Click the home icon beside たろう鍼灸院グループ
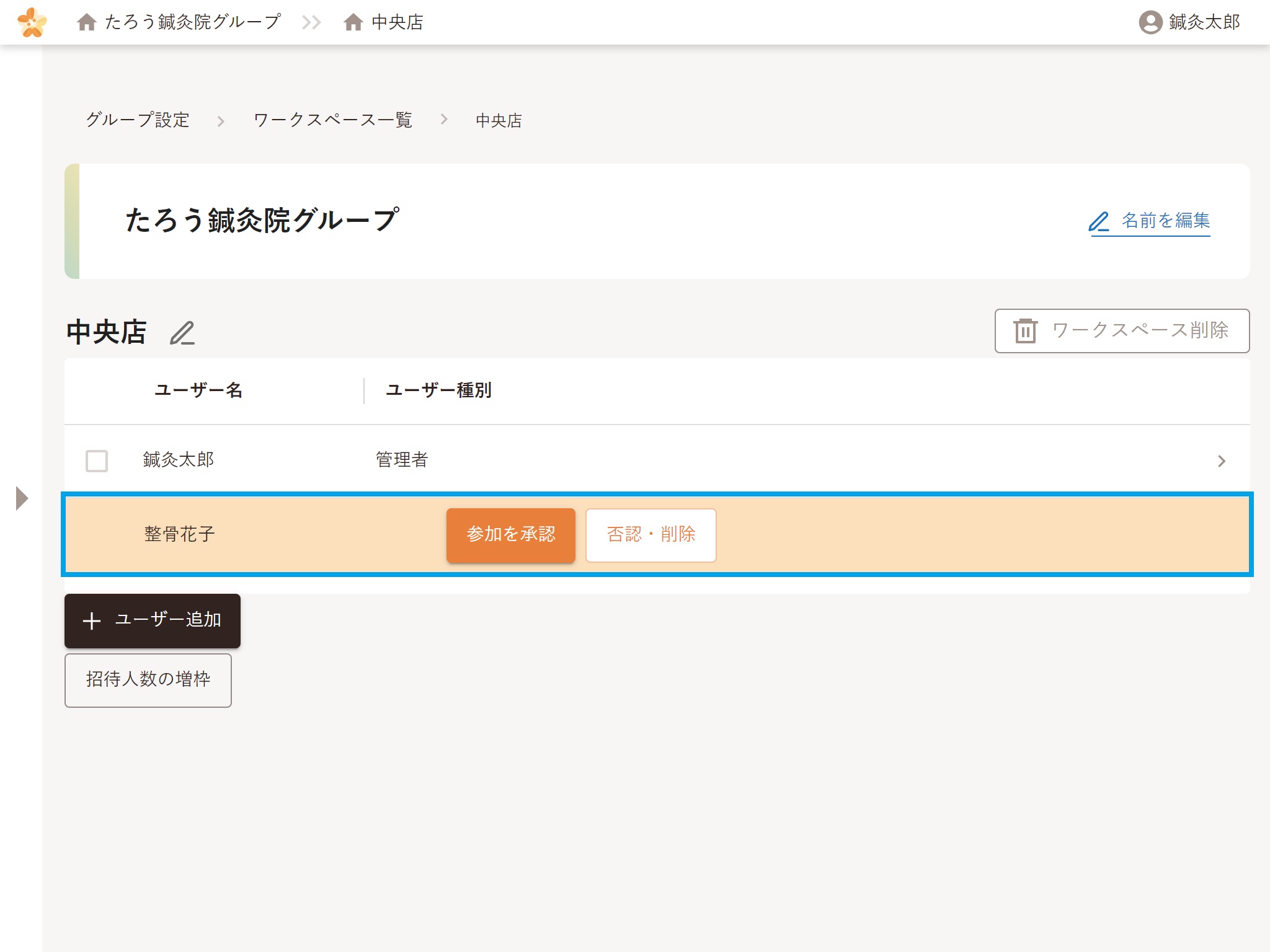 (x=87, y=22)
